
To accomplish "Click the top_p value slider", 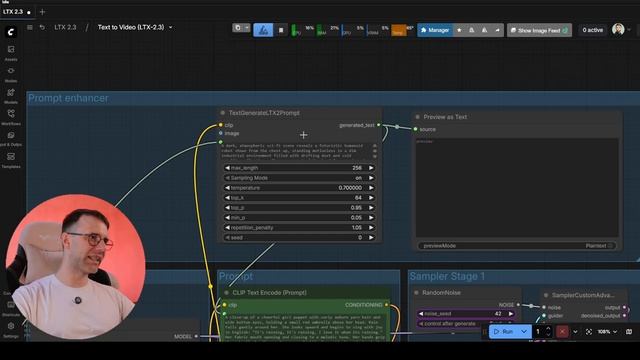I will click(x=299, y=208).
